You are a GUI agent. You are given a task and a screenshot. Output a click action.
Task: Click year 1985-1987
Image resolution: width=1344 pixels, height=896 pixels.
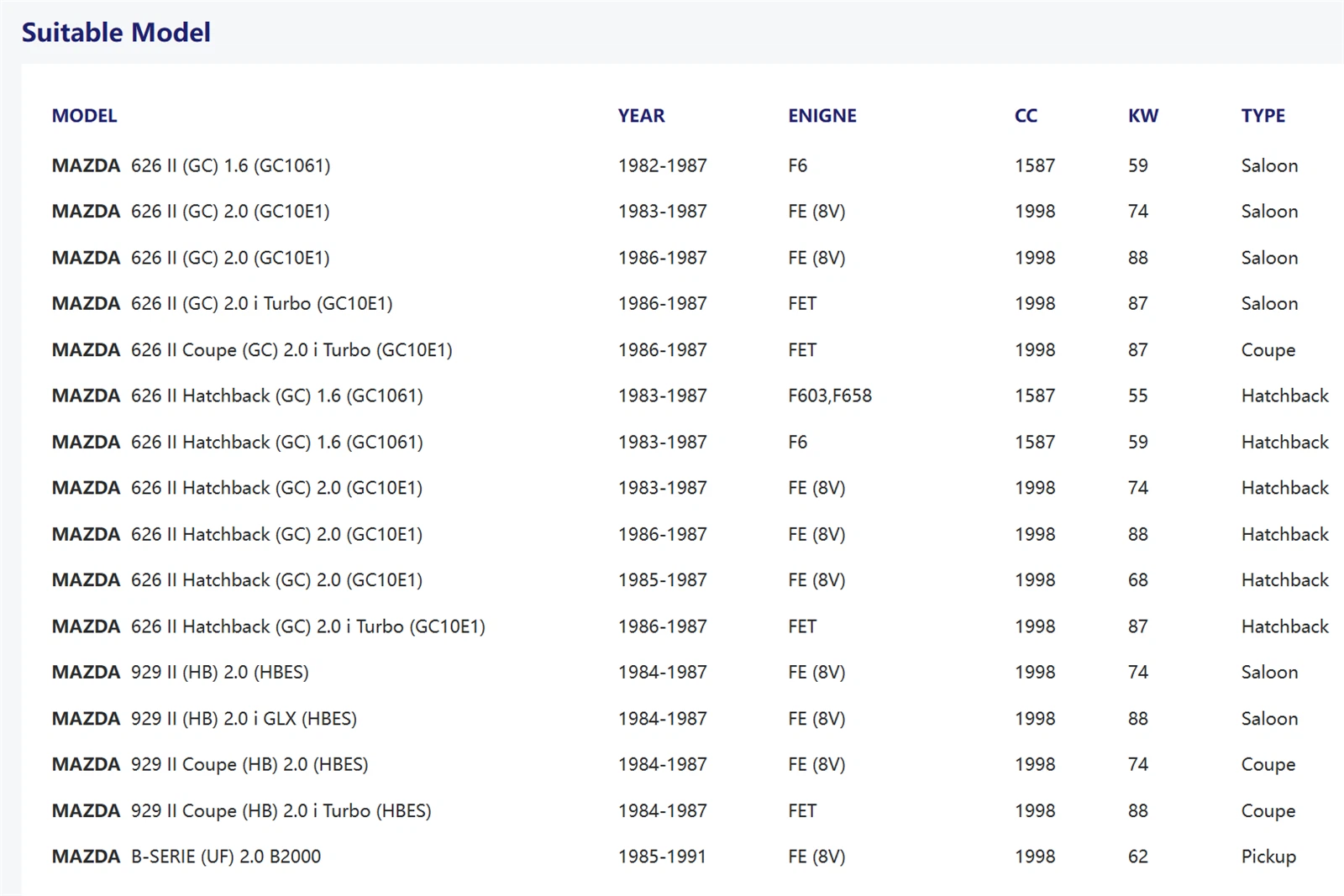click(663, 580)
